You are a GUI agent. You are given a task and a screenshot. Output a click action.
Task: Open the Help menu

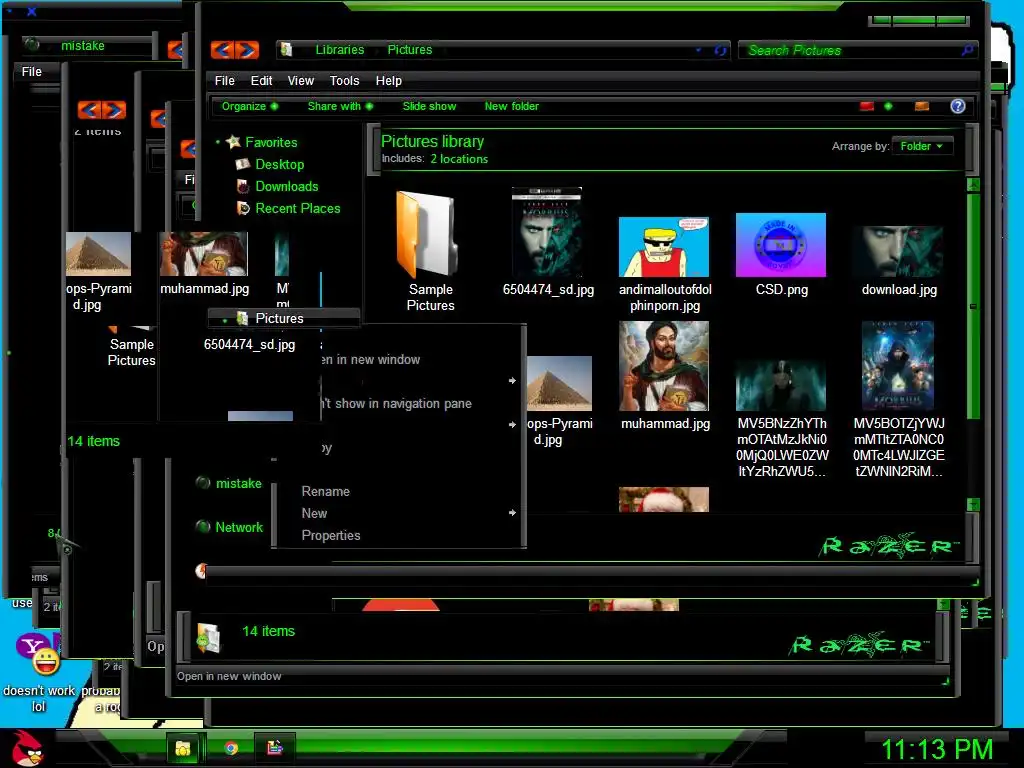(x=389, y=81)
